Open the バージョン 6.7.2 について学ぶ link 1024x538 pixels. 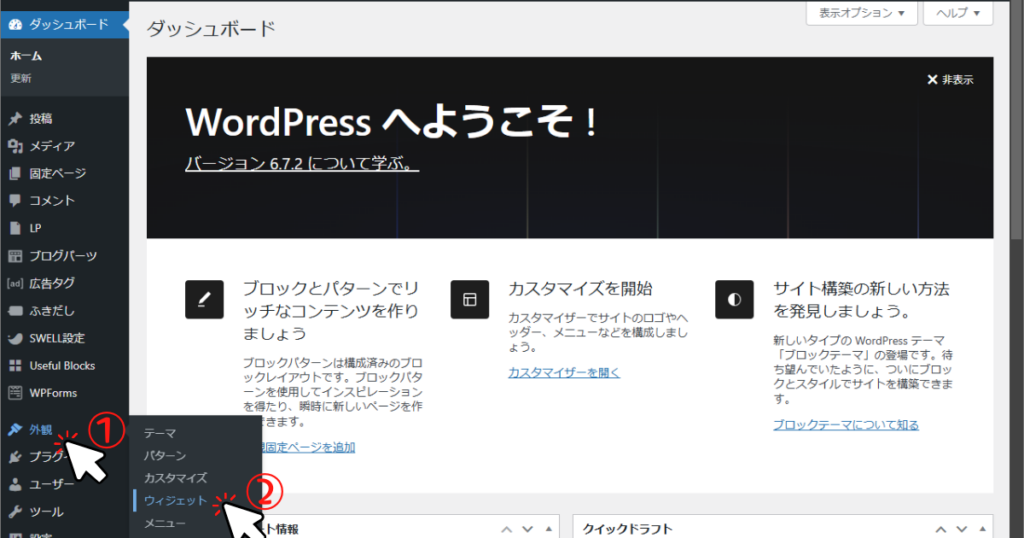pyautogui.click(x=302, y=163)
